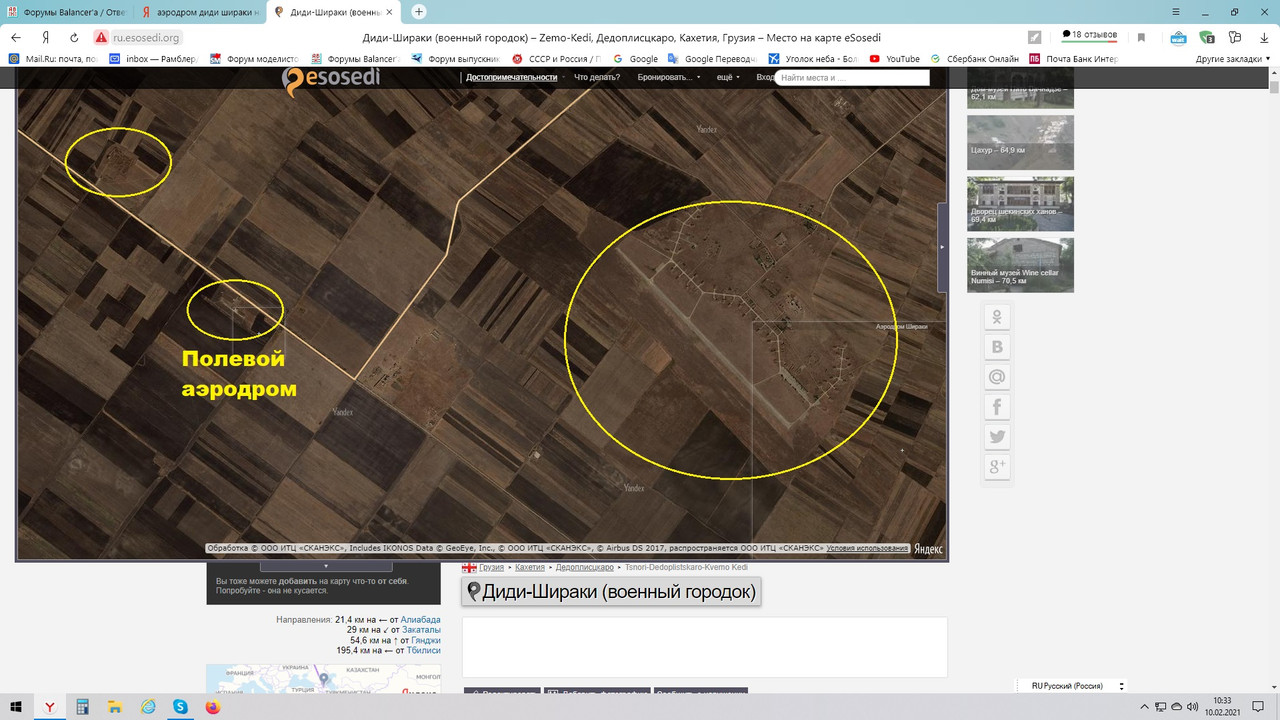Viewport: 1280px width, 720px height.
Task: Expand the Бронировать dropdown menu
Action: (x=668, y=77)
